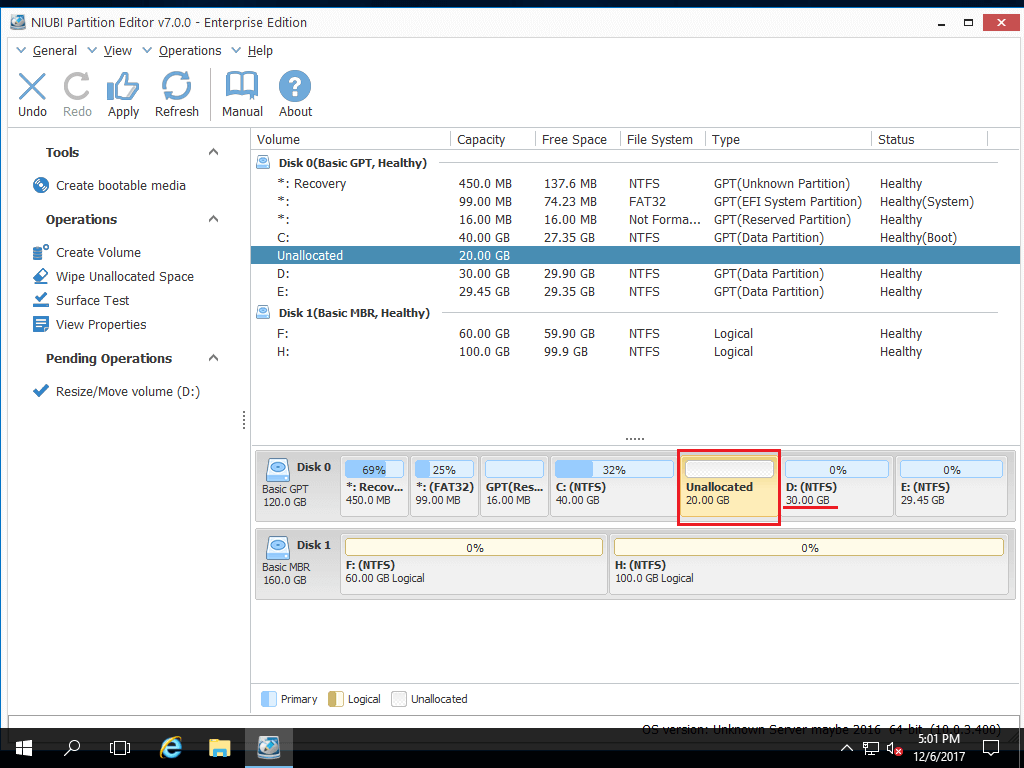Screen dimensions: 1024x768
Task: Click the Undo toolbar icon
Action: pyautogui.click(x=32, y=87)
